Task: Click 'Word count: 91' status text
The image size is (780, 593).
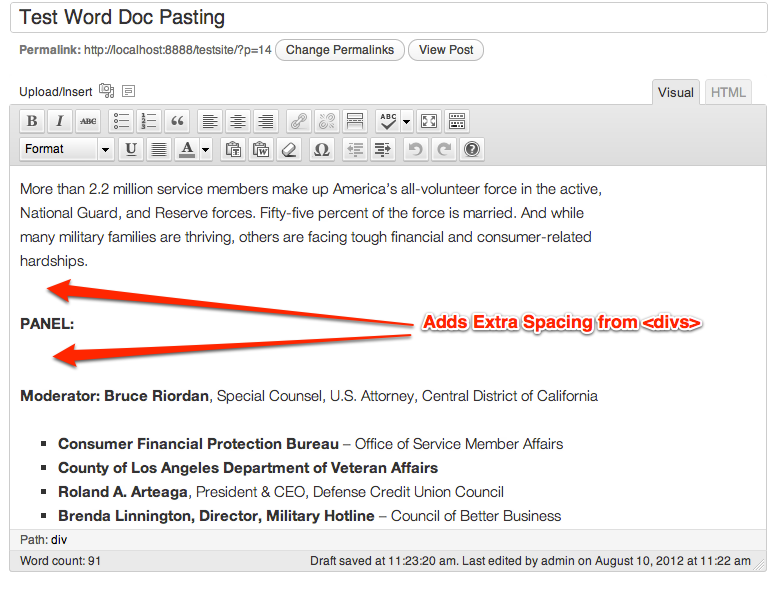Action: (60, 561)
